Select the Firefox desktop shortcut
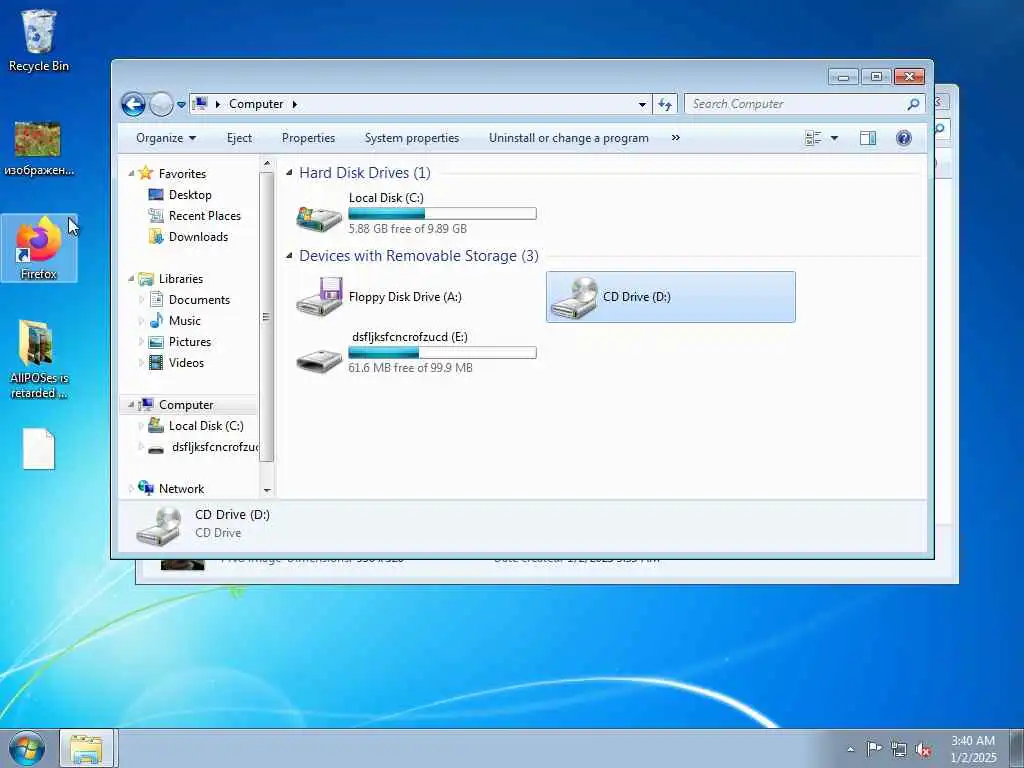The image size is (1024, 768). (x=39, y=248)
